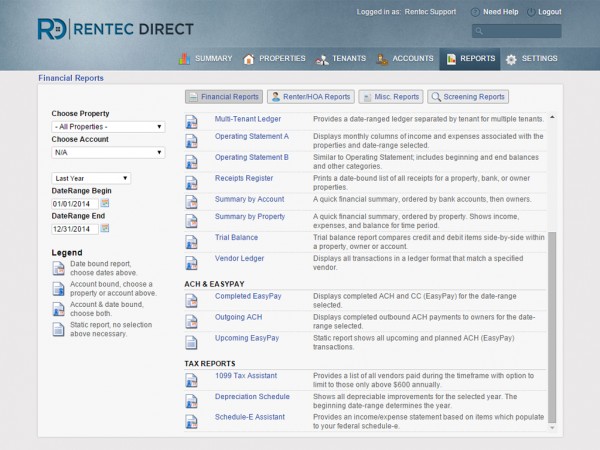Click the DateRange Begin date field
The height and width of the screenshot is (450, 600).
[75, 204]
